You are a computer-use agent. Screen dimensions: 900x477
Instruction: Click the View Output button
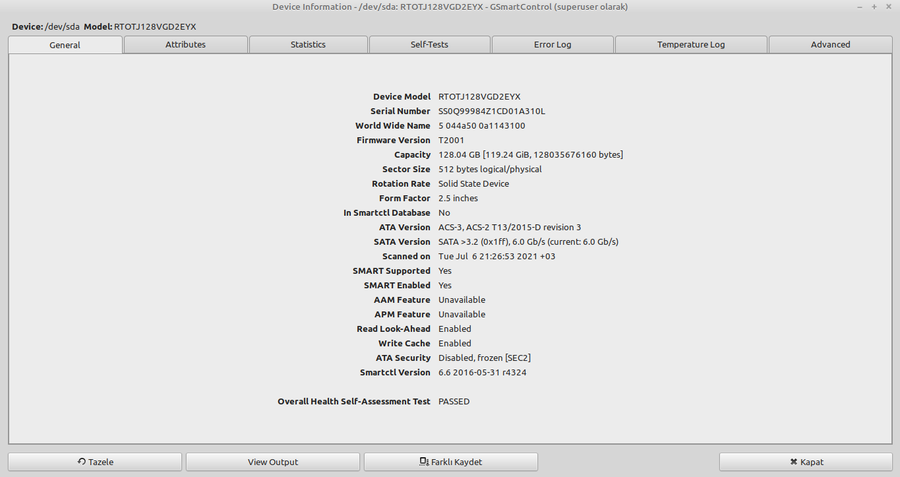point(273,462)
